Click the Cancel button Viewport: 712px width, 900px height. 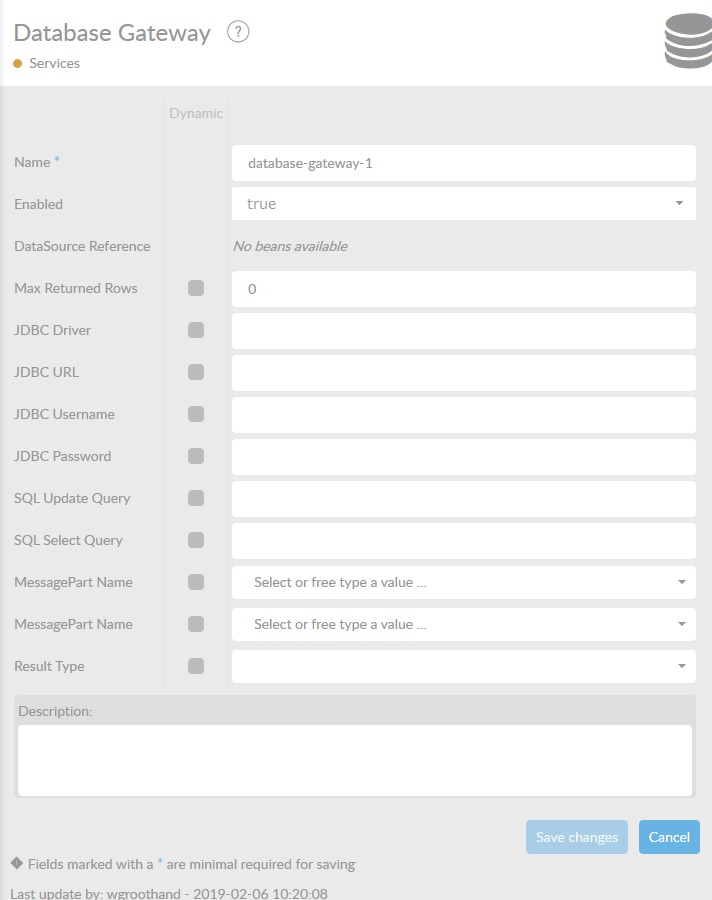point(669,837)
